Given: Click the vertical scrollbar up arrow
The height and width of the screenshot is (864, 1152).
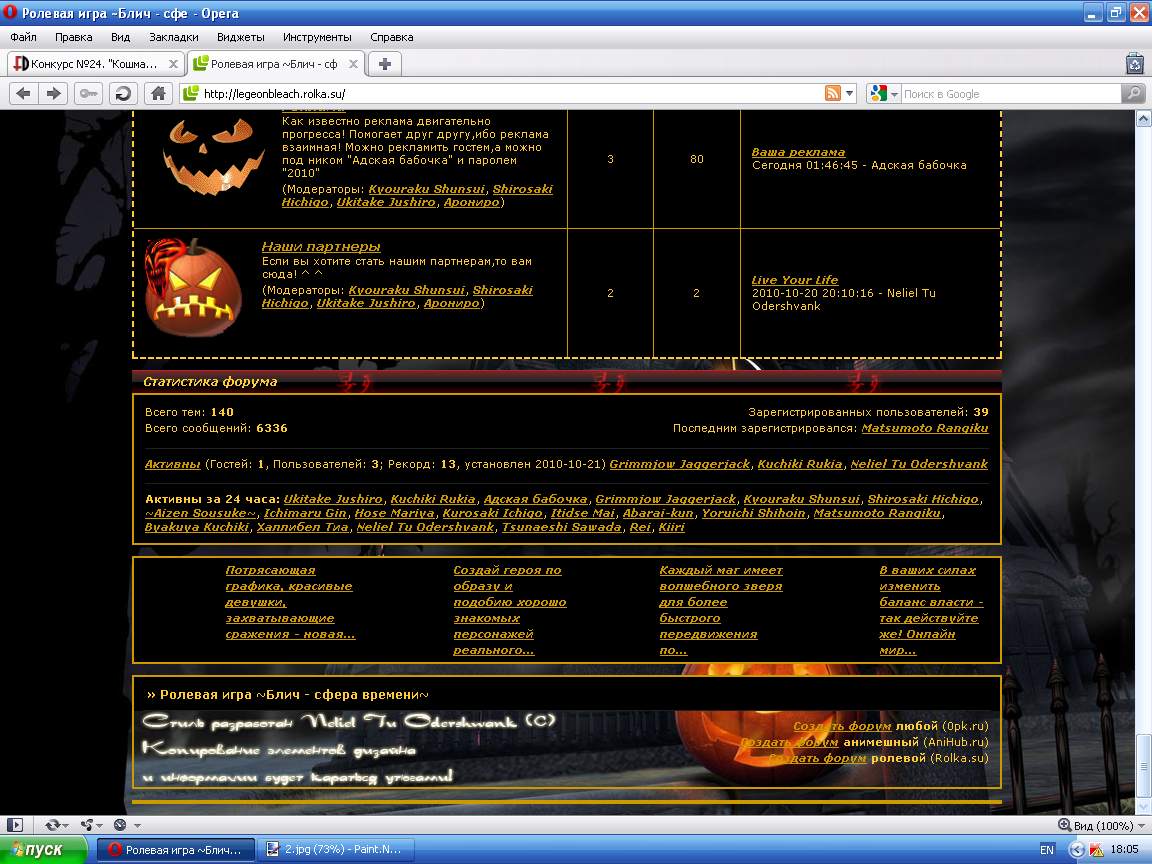Looking at the screenshot, I should pyautogui.click(x=1143, y=118).
